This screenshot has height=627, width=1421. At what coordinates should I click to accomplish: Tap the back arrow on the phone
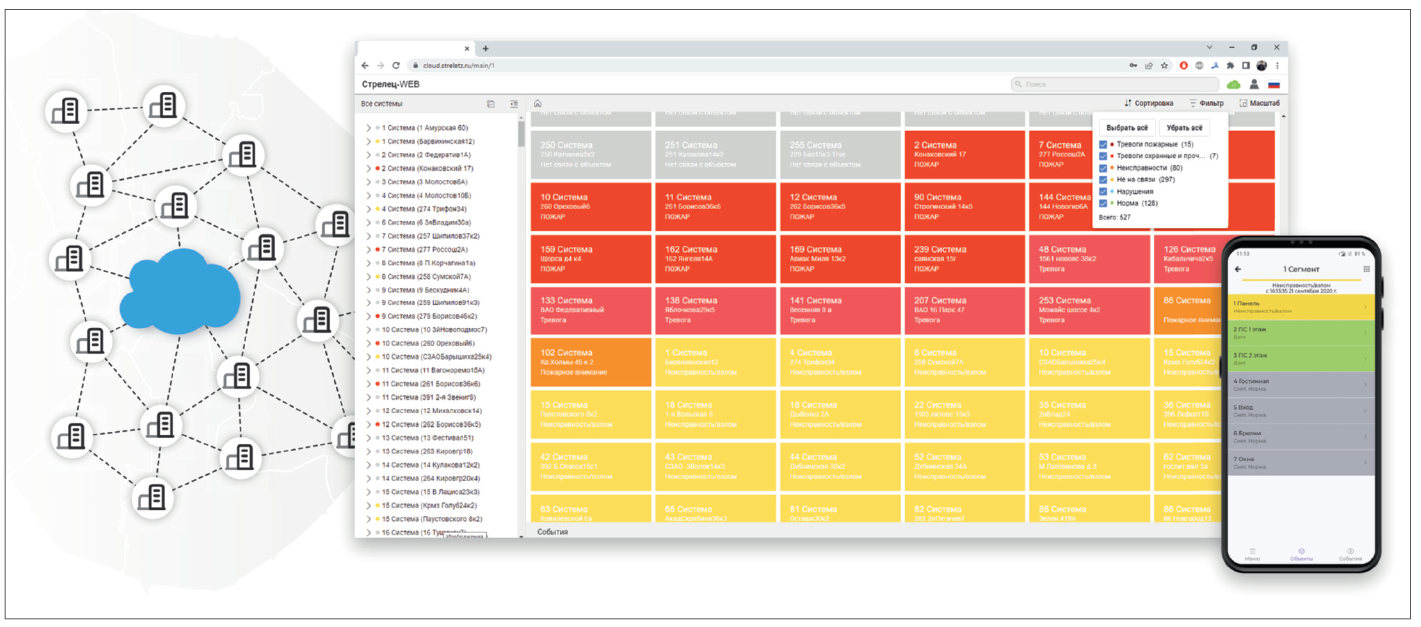1238,269
